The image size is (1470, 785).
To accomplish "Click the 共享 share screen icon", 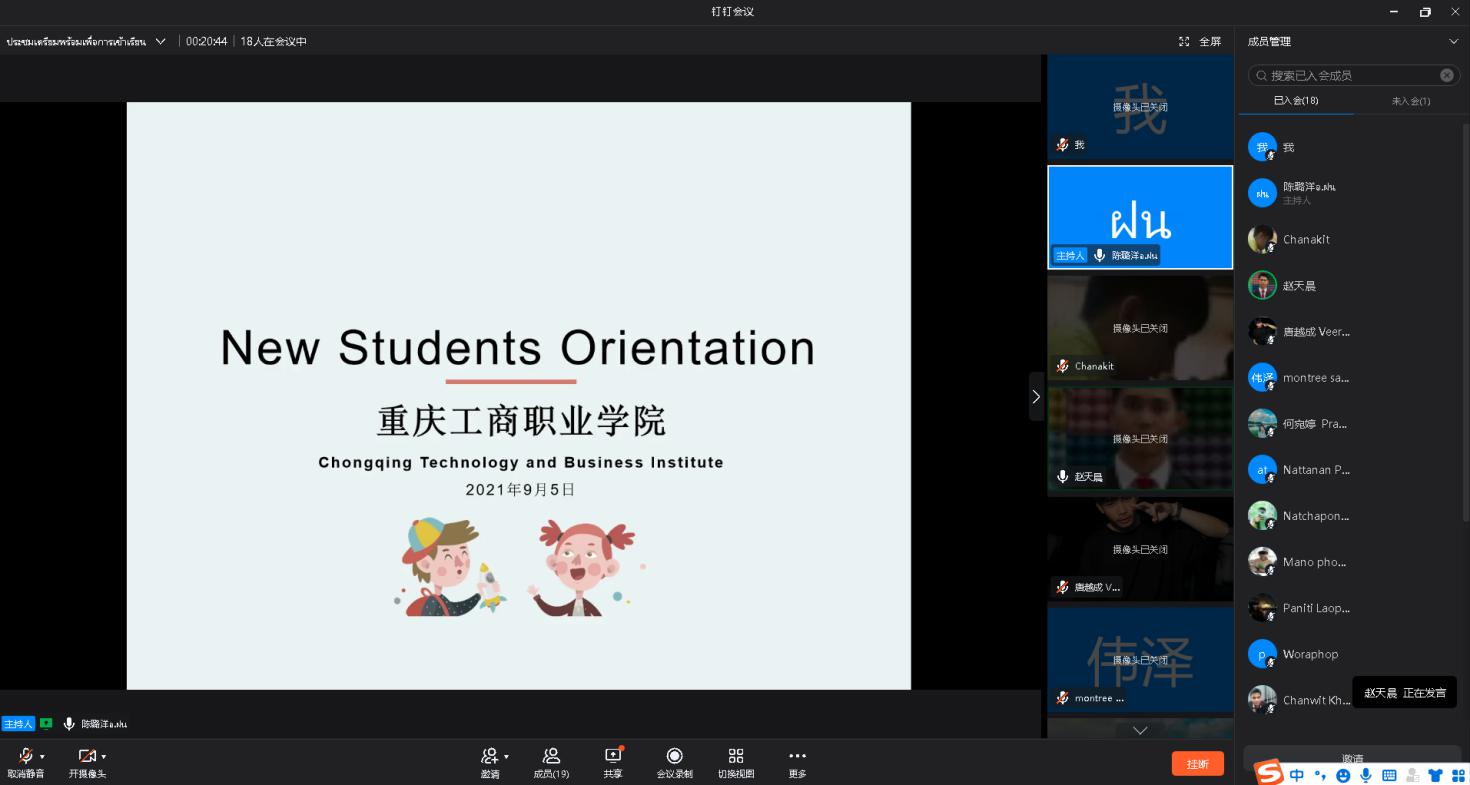I will pos(613,756).
